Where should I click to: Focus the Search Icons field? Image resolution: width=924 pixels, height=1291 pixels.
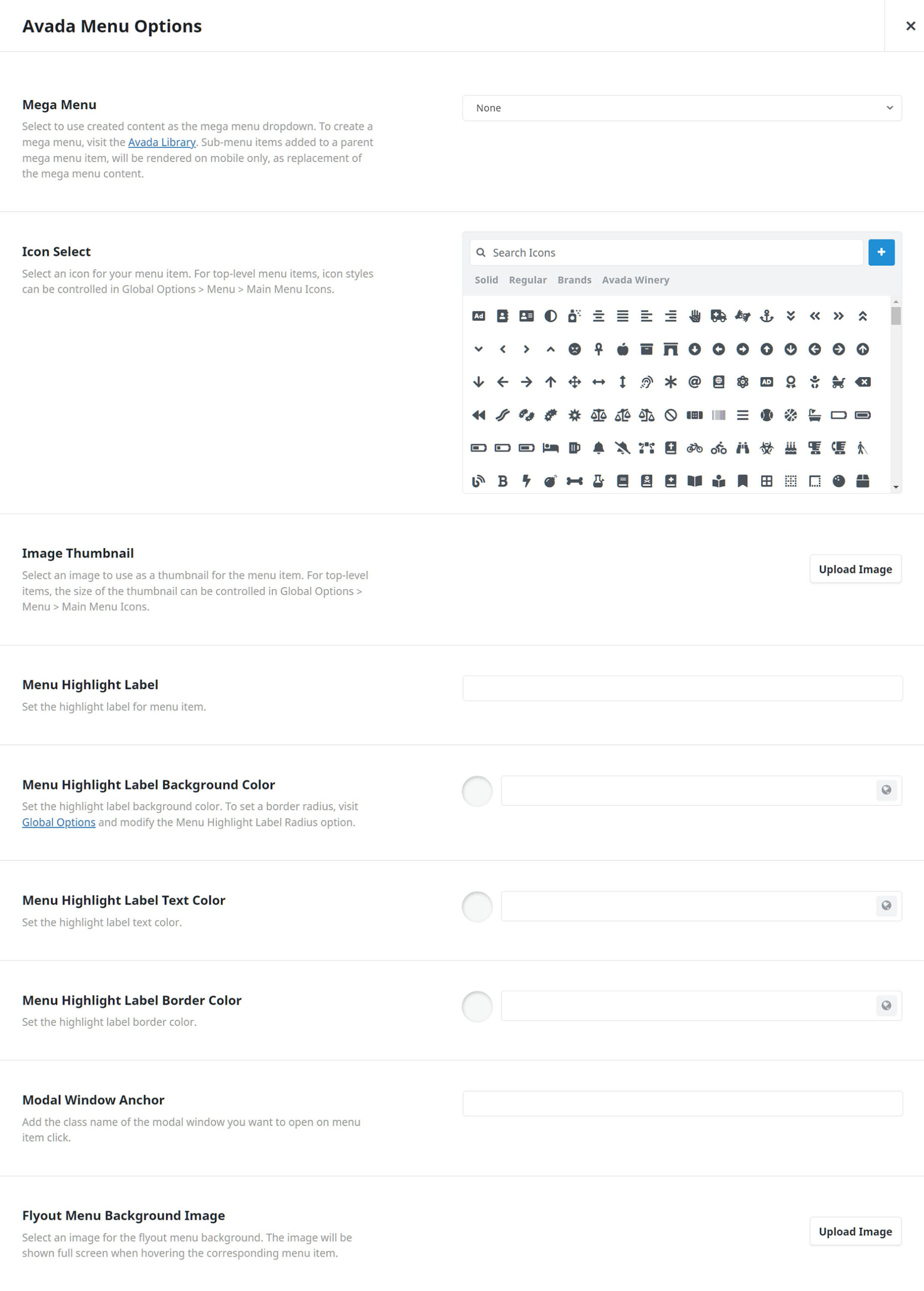[666, 252]
